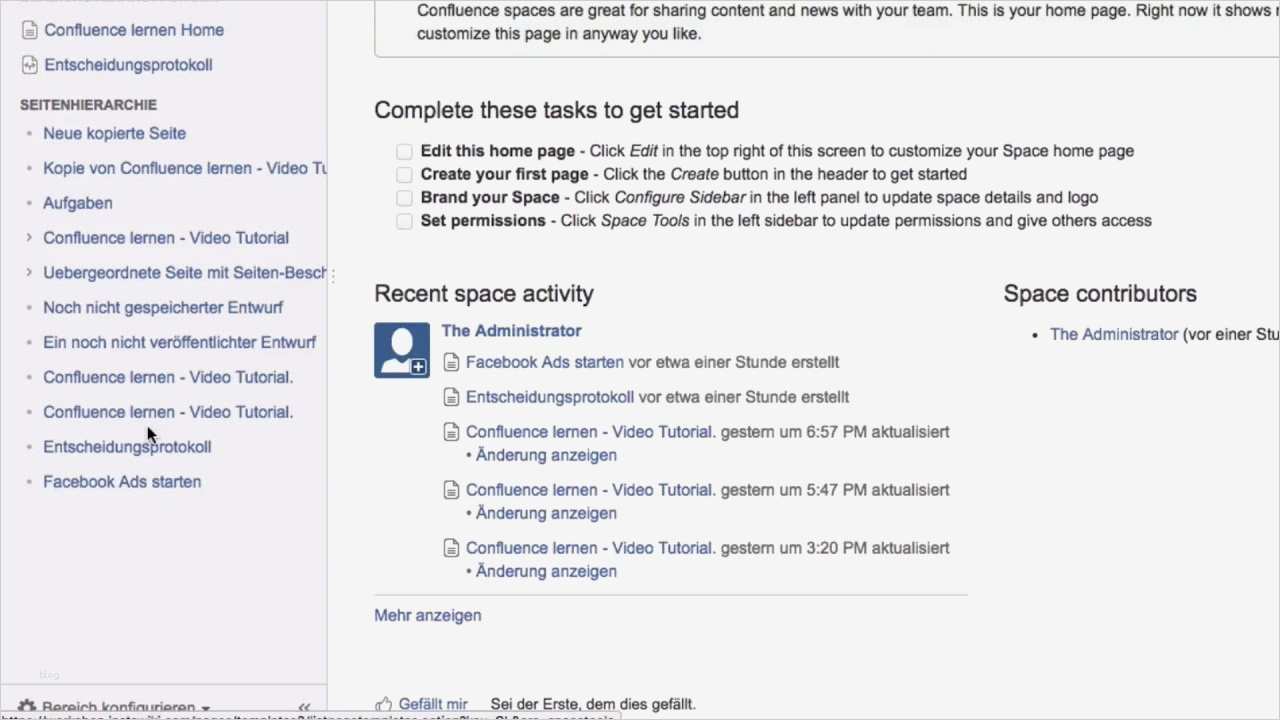
Task: Check the Edit this home page checkbox
Action: click(404, 151)
